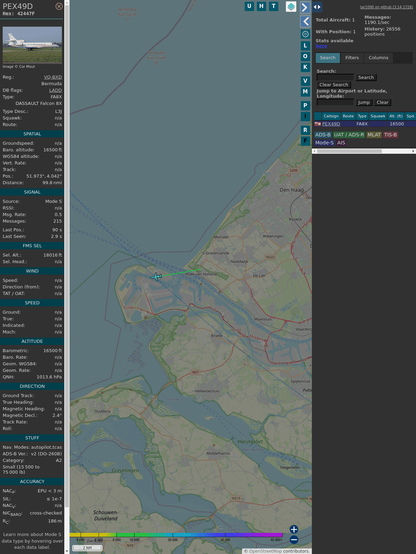The height and width of the screenshot is (554, 416).
Task: Focus the Jump to Airport input field
Action: (x=335, y=102)
